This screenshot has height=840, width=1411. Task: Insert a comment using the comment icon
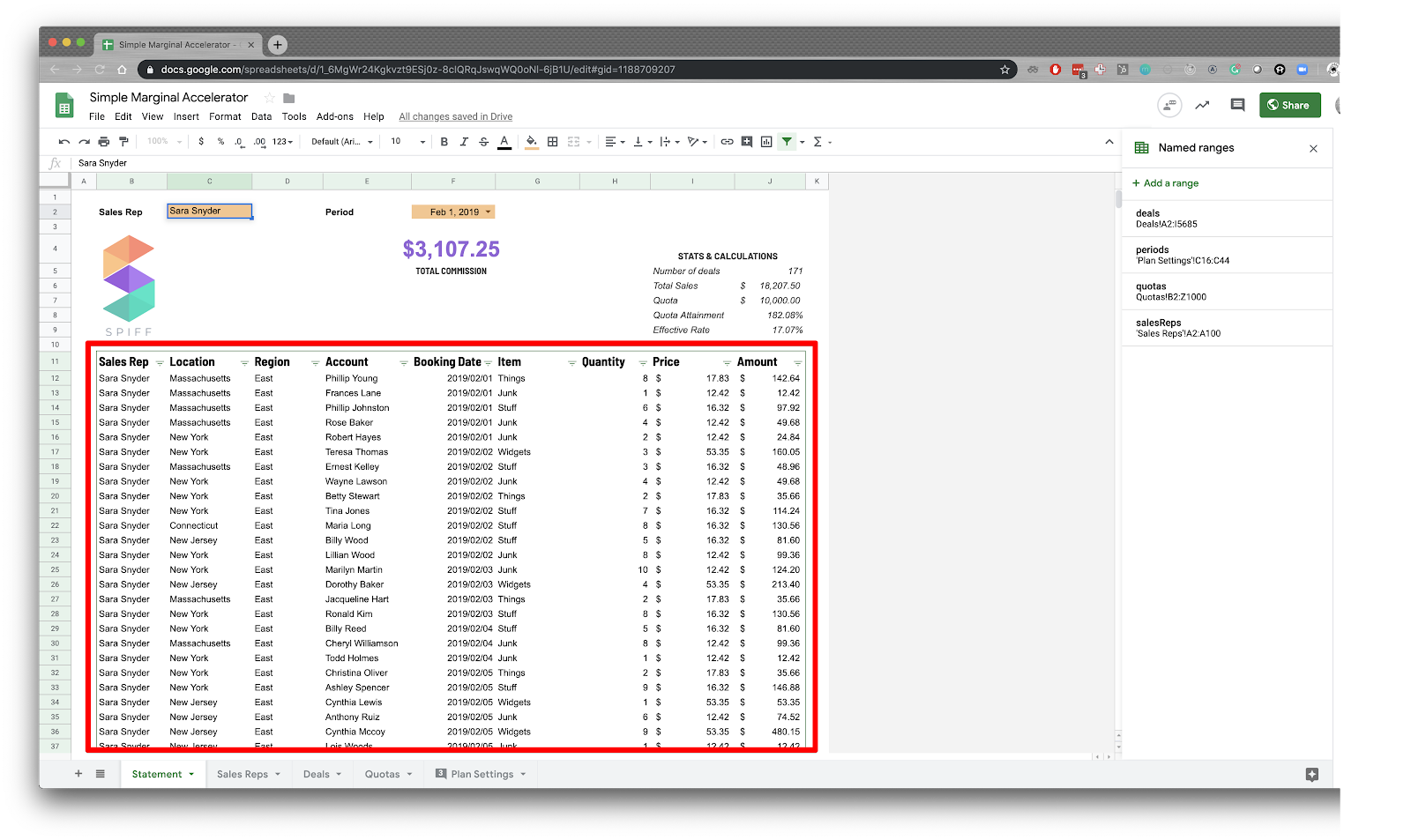point(747,141)
